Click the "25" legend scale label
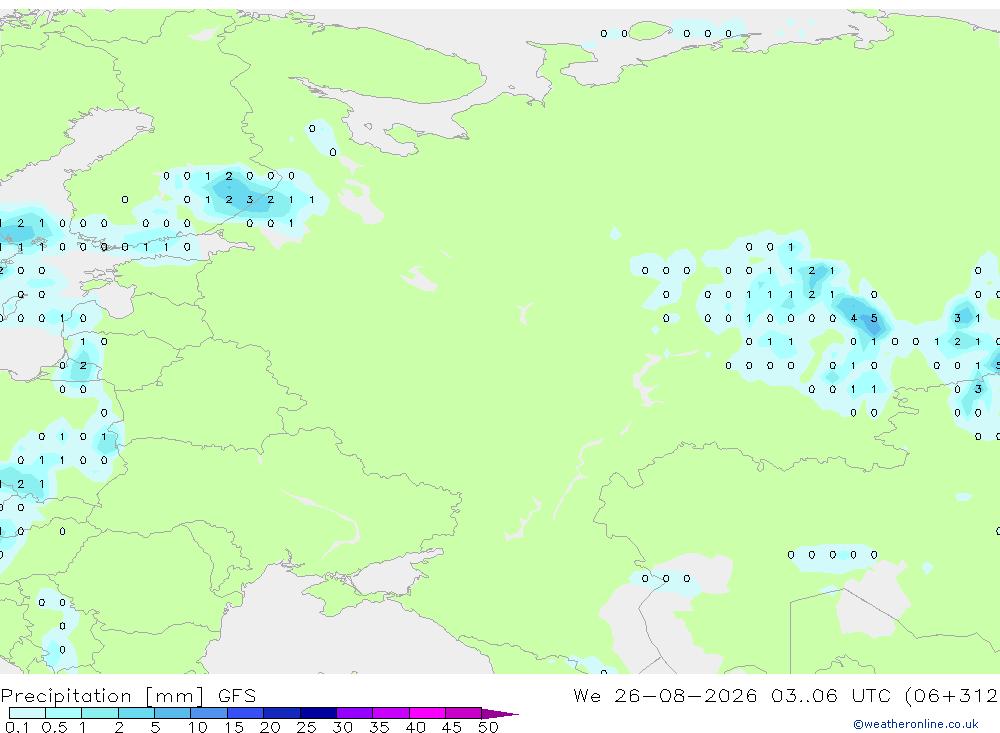 click(306, 727)
